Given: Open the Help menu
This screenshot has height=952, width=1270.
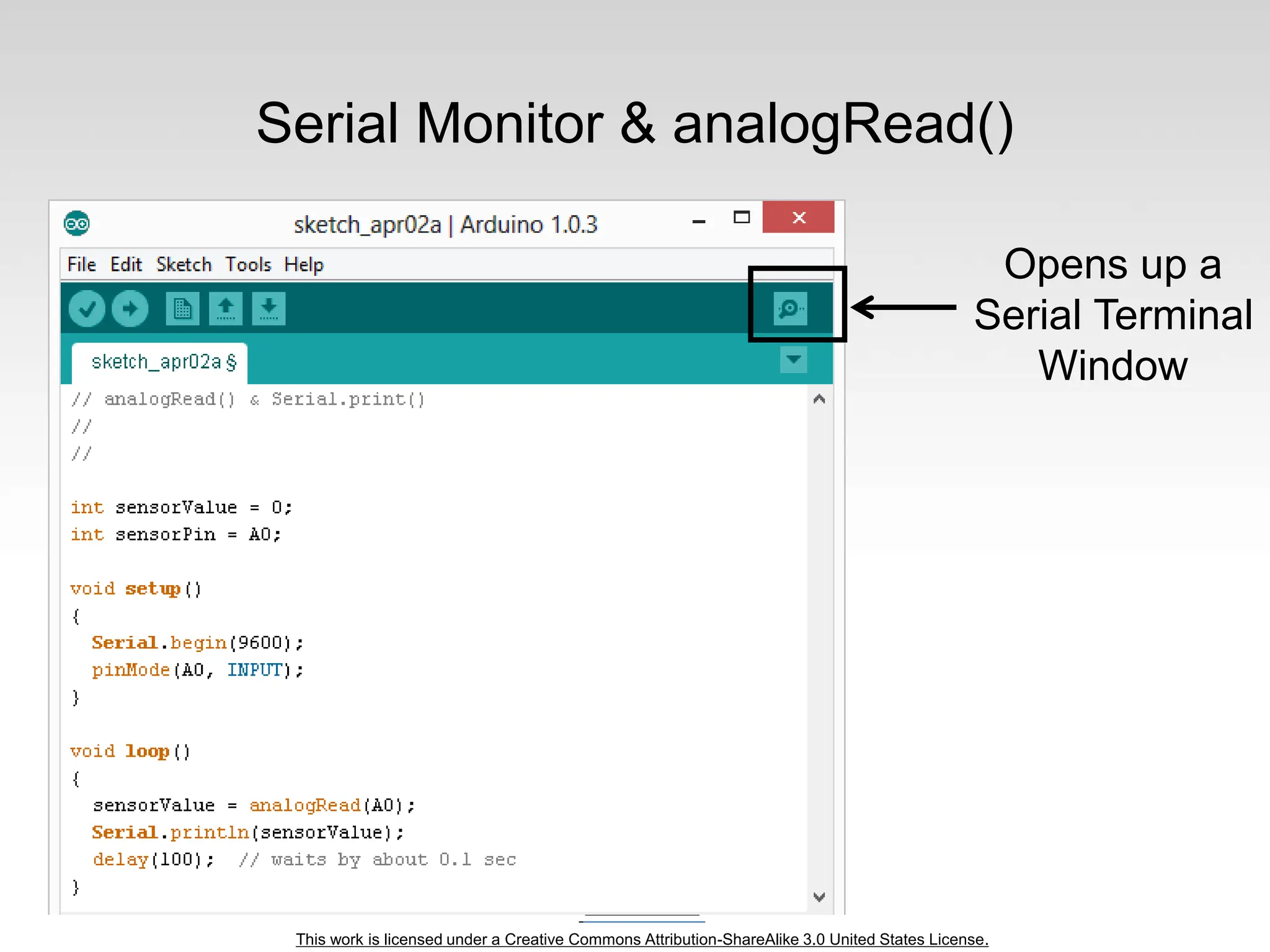Looking at the screenshot, I should tap(304, 265).
